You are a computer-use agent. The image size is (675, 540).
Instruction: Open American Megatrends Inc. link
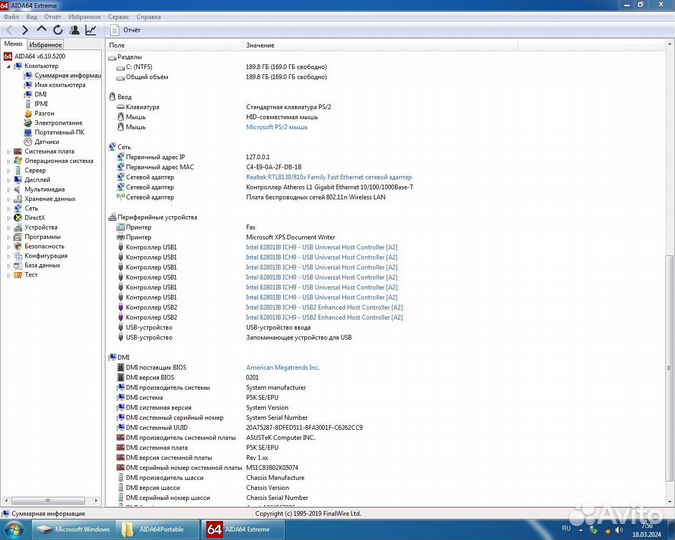pos(282,367)
